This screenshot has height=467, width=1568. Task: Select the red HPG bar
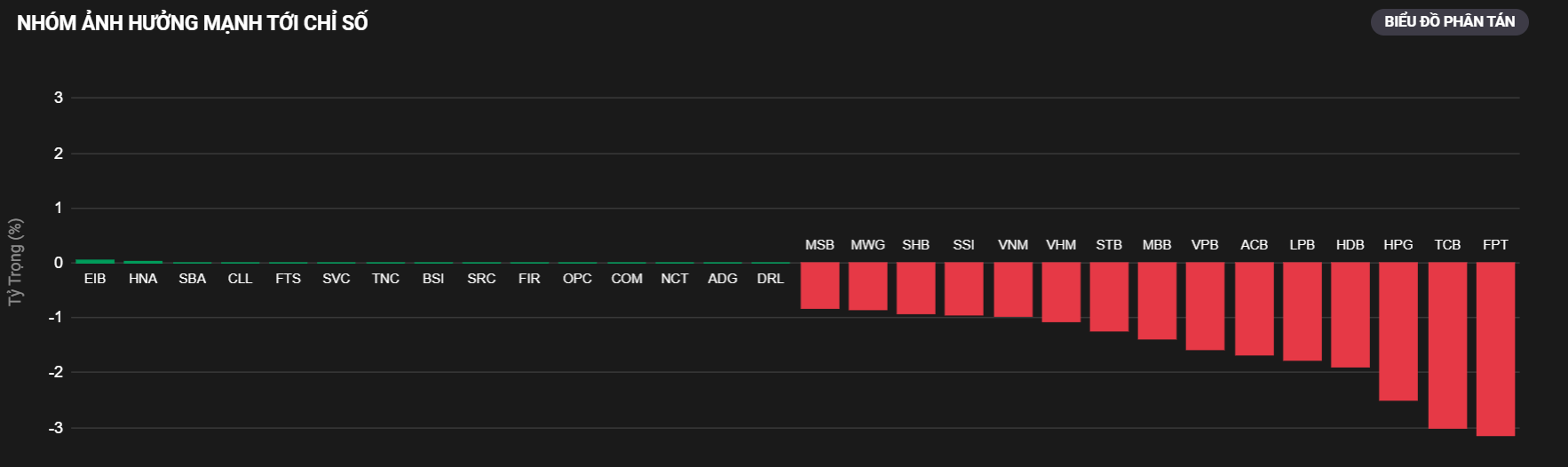[x=1398, y=332]
